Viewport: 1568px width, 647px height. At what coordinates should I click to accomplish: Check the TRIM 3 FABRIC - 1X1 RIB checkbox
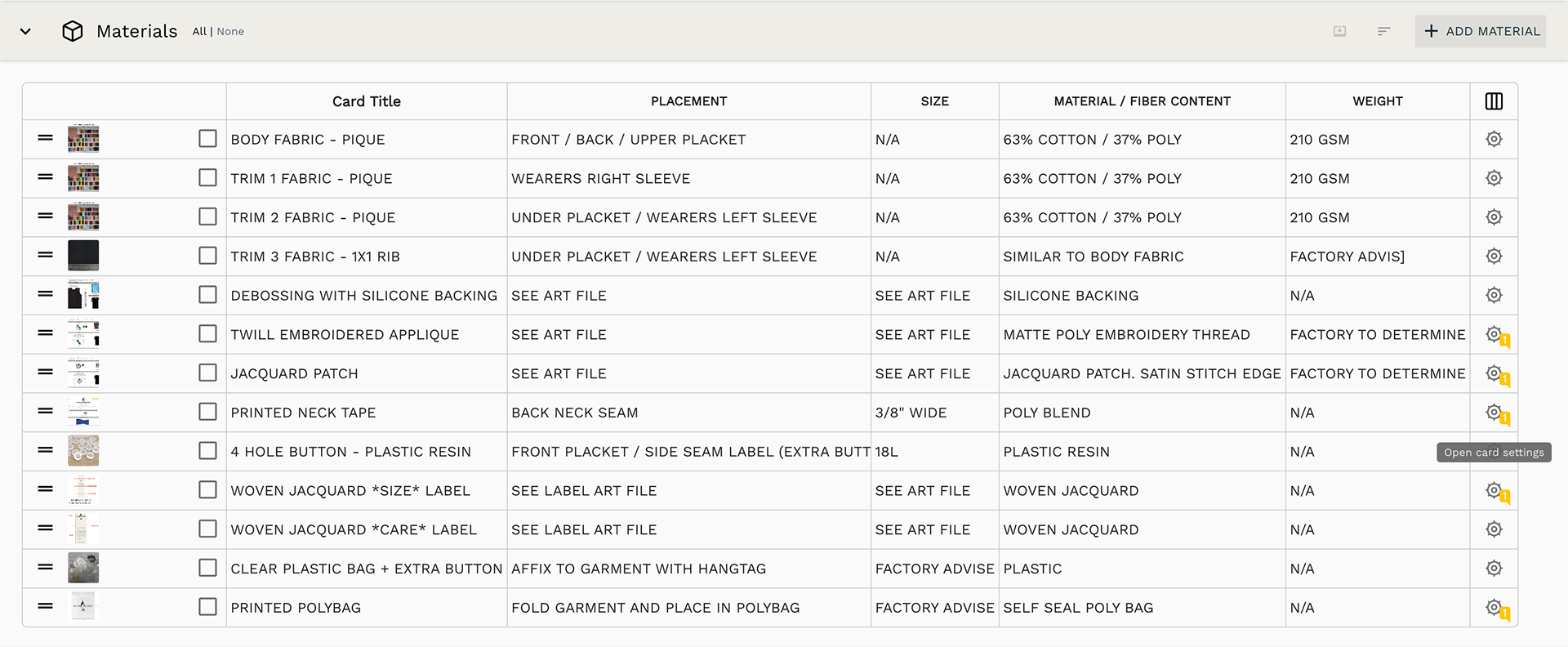[208, 256]
